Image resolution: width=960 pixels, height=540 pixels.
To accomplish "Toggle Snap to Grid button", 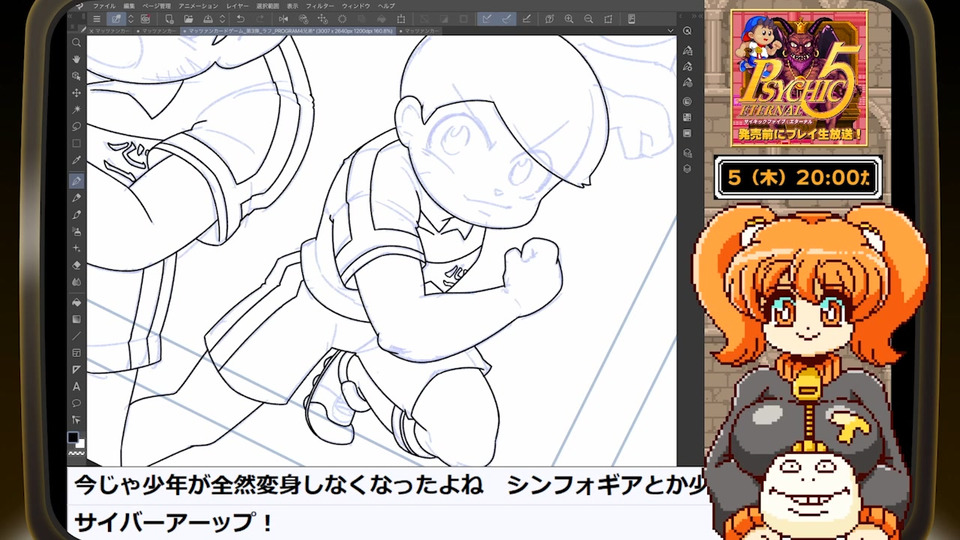I will (x=527, y=19).
